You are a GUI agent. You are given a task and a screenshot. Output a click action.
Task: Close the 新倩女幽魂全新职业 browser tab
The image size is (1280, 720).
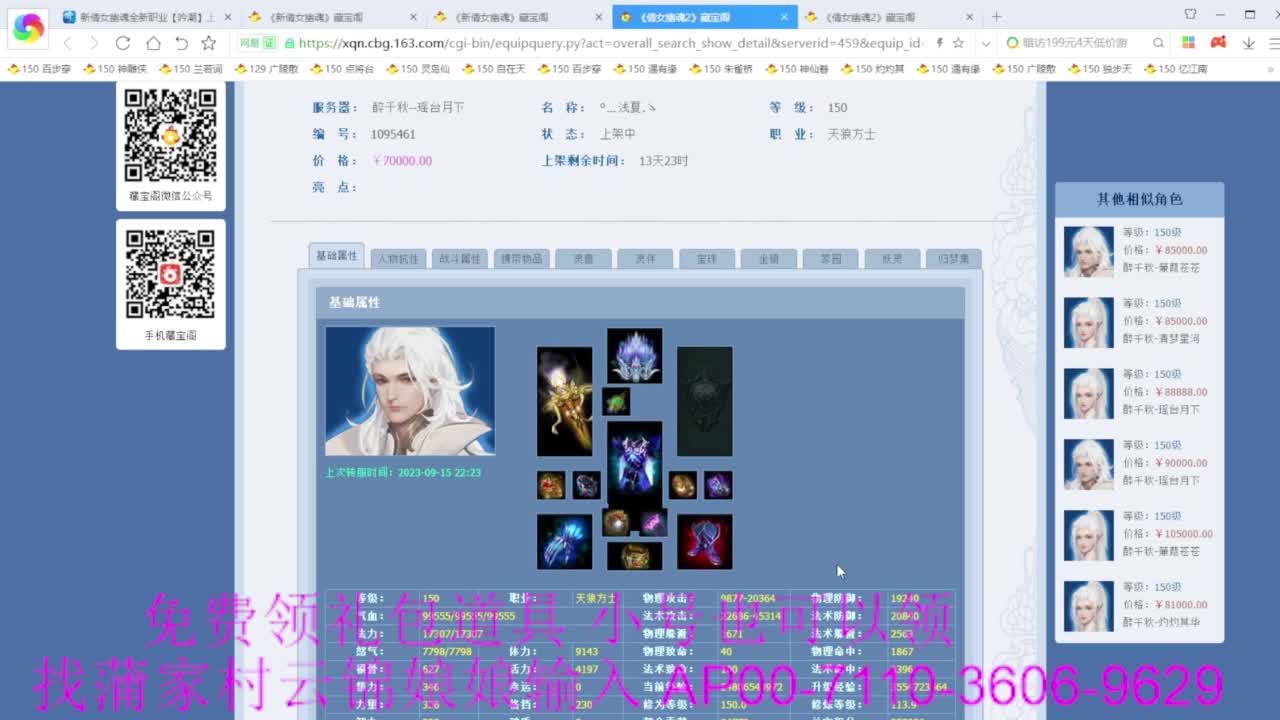coord(228,17)
